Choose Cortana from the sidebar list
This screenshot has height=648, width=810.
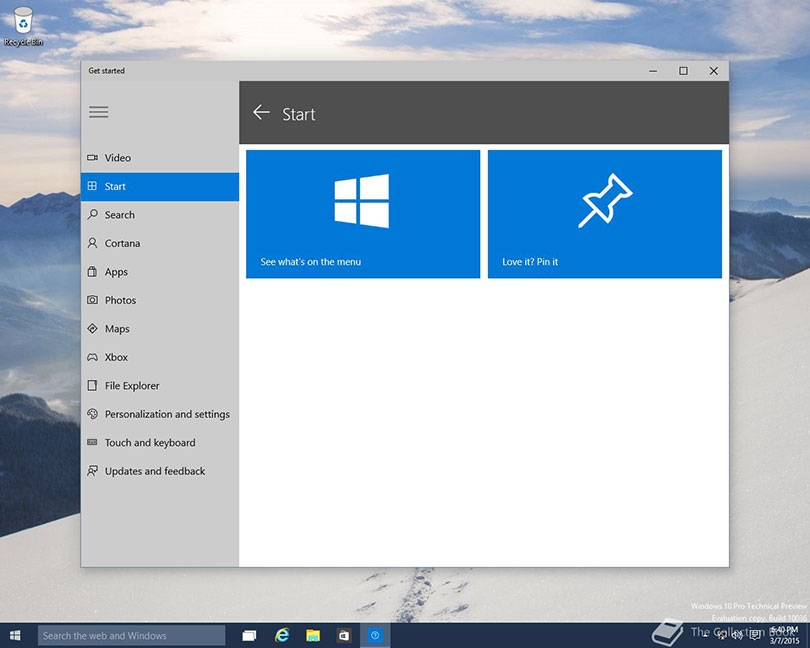point(160,243)
